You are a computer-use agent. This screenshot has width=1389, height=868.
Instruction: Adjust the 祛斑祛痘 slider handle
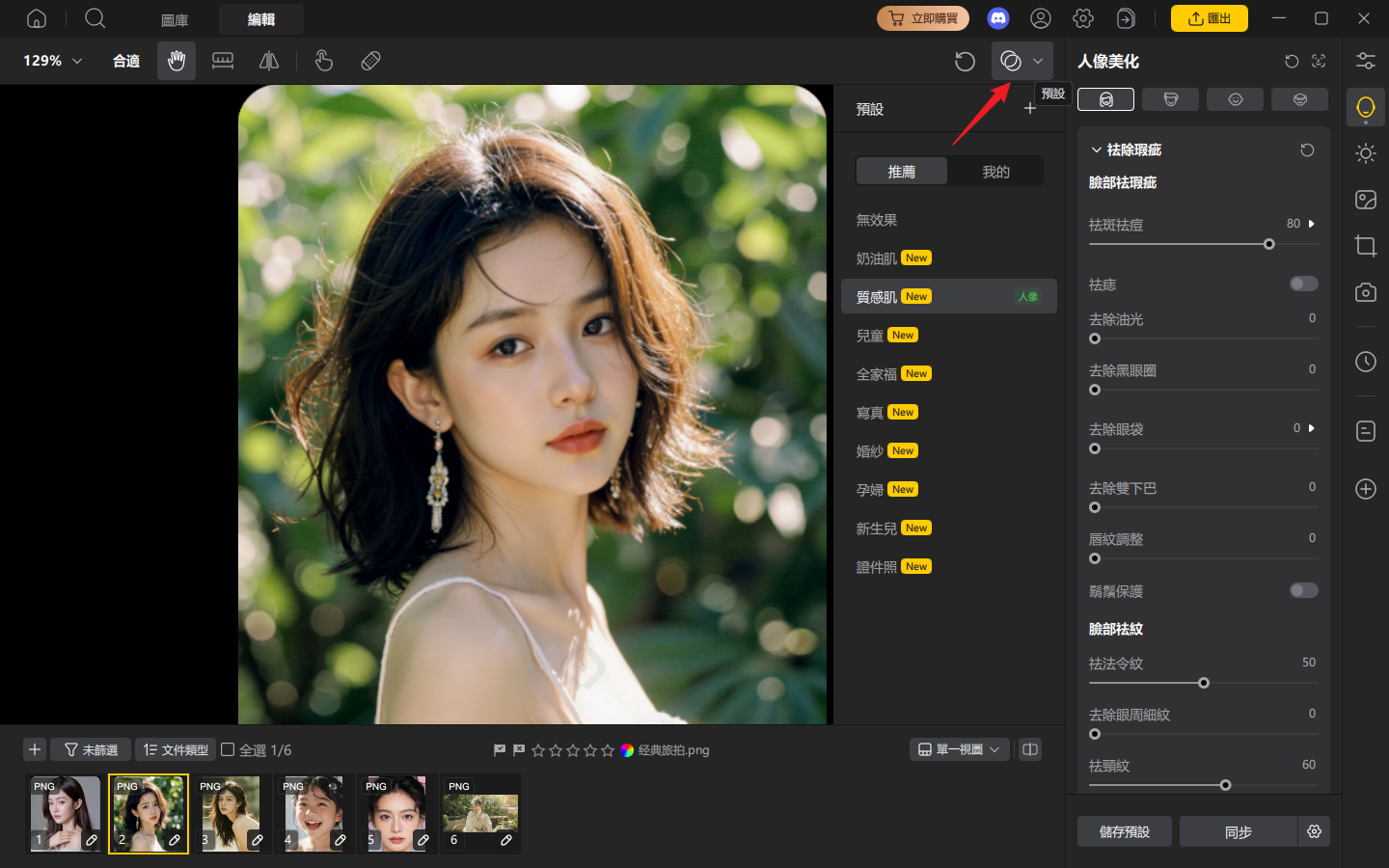point(1269,244)
